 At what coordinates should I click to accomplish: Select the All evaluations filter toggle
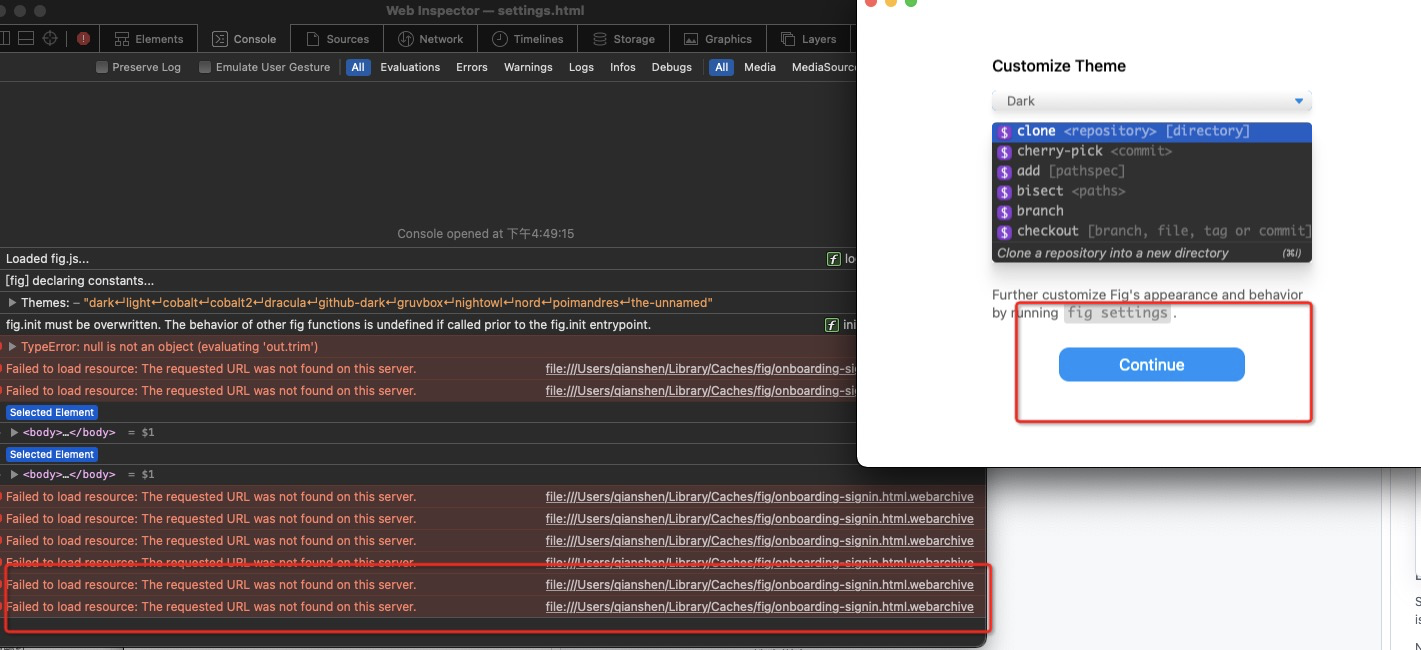(x=358, y=67)
